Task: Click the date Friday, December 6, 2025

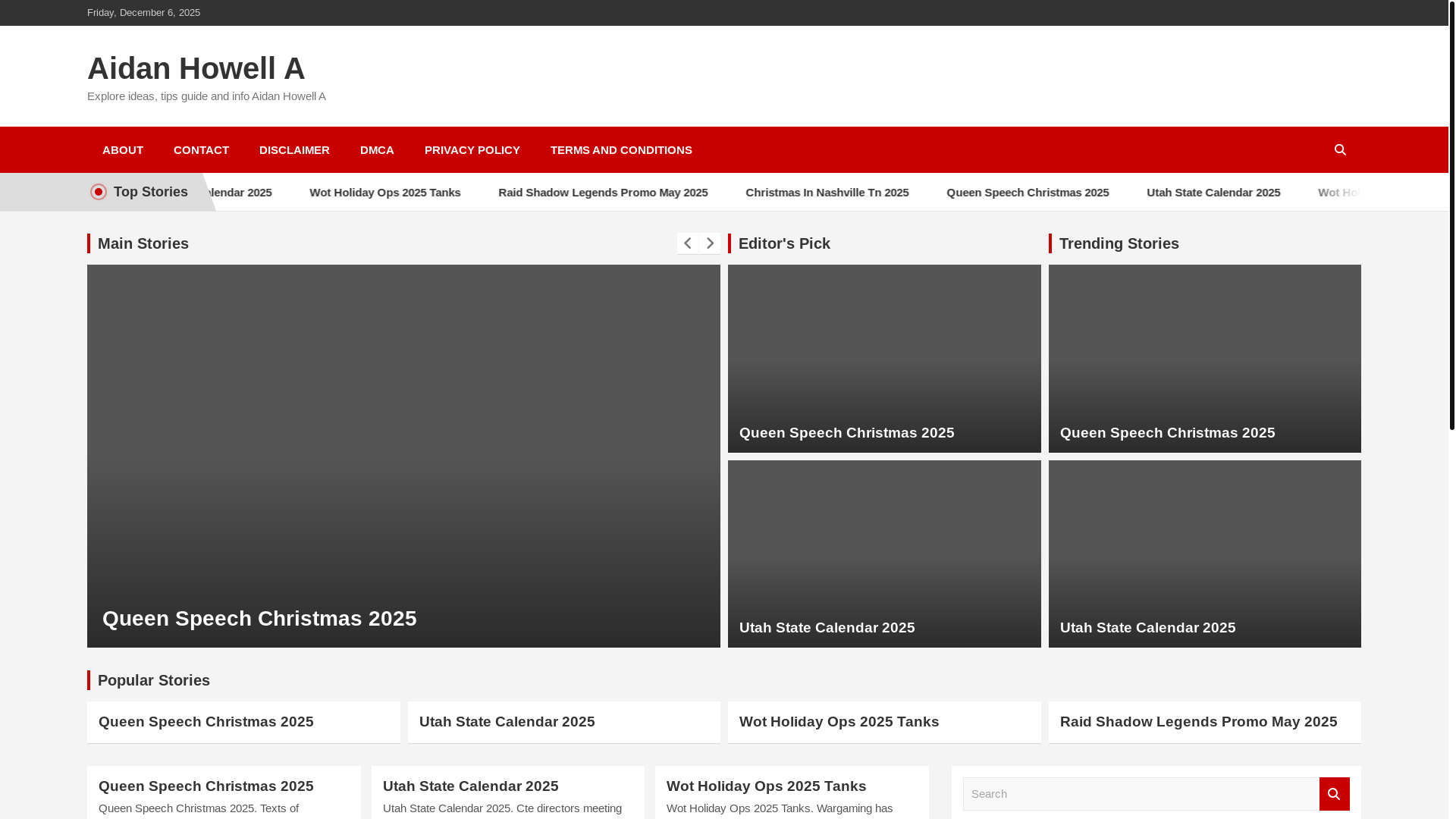Action: (x=143, y=13)
